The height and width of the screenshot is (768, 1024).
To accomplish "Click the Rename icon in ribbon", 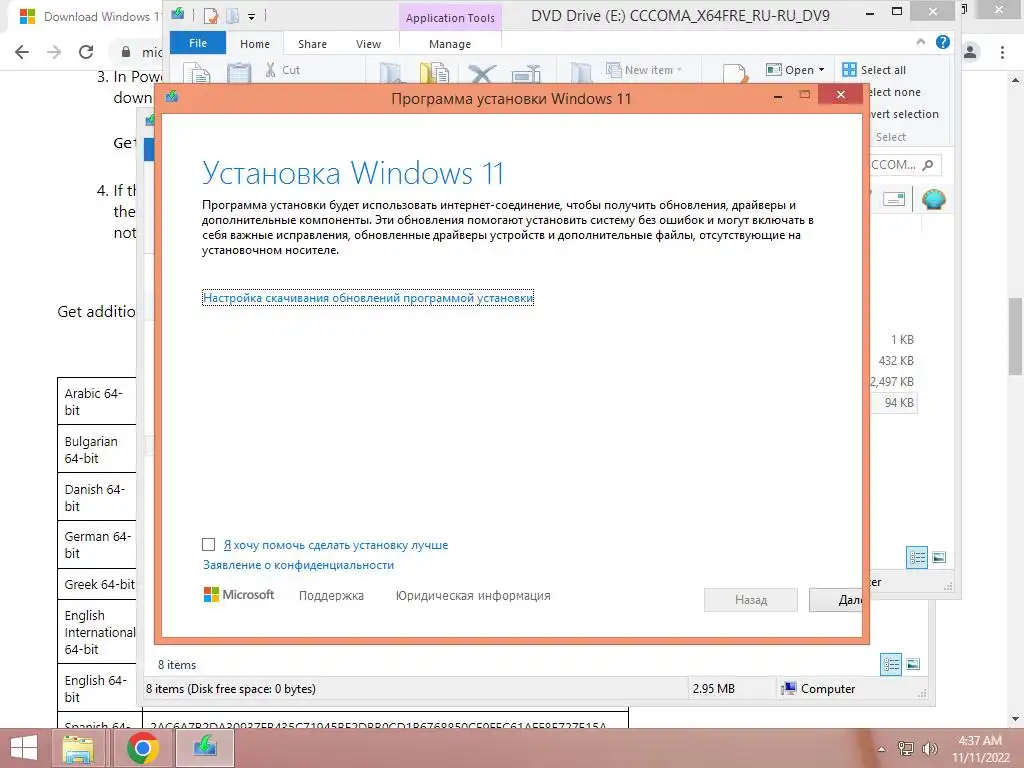I will (526, 73).
